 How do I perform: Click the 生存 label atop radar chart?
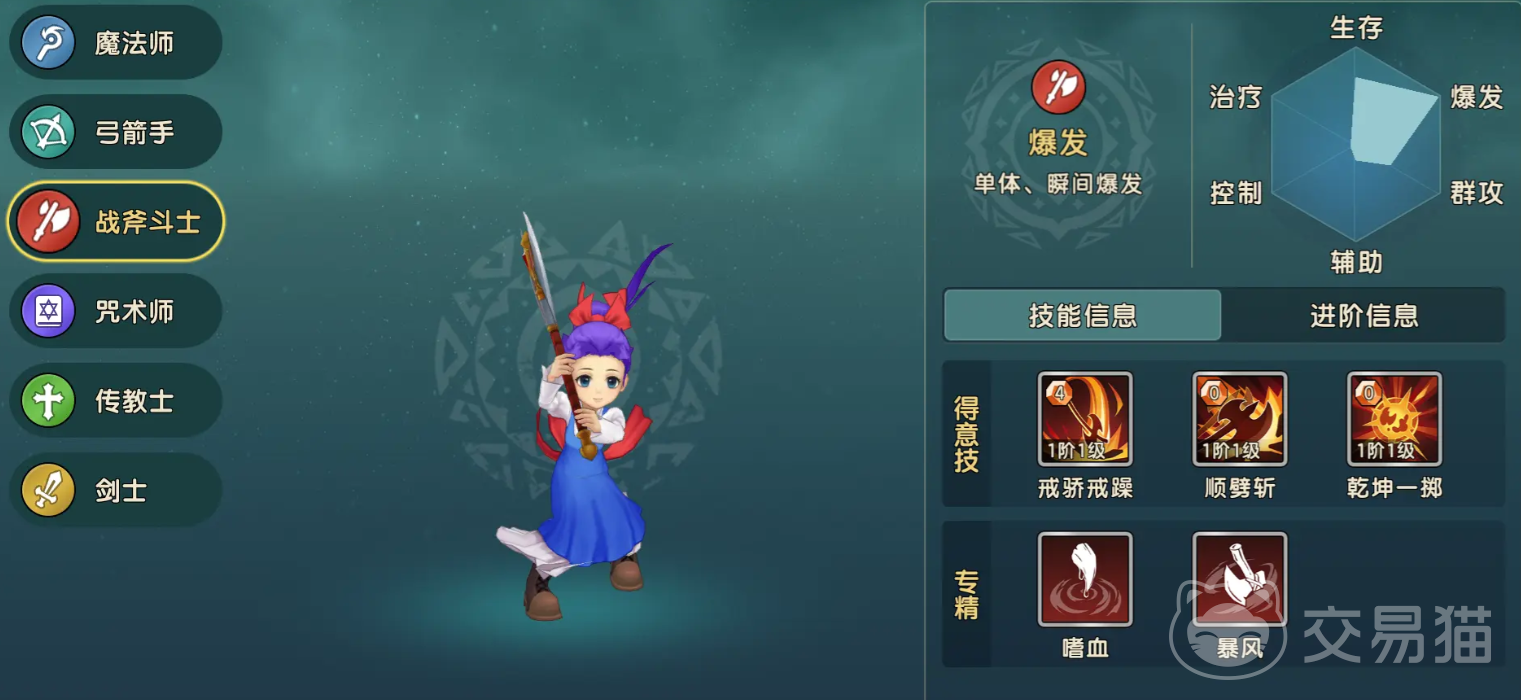(1357, 28)
